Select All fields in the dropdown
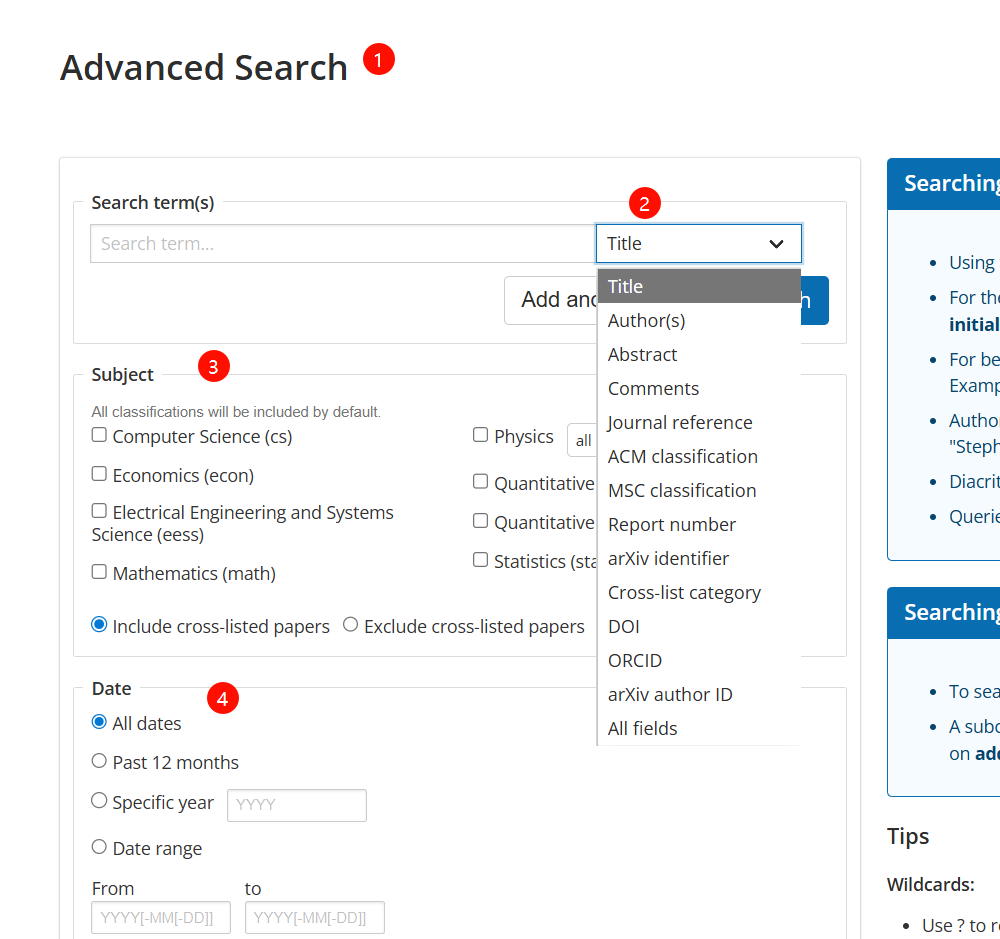 pos(643,729)
